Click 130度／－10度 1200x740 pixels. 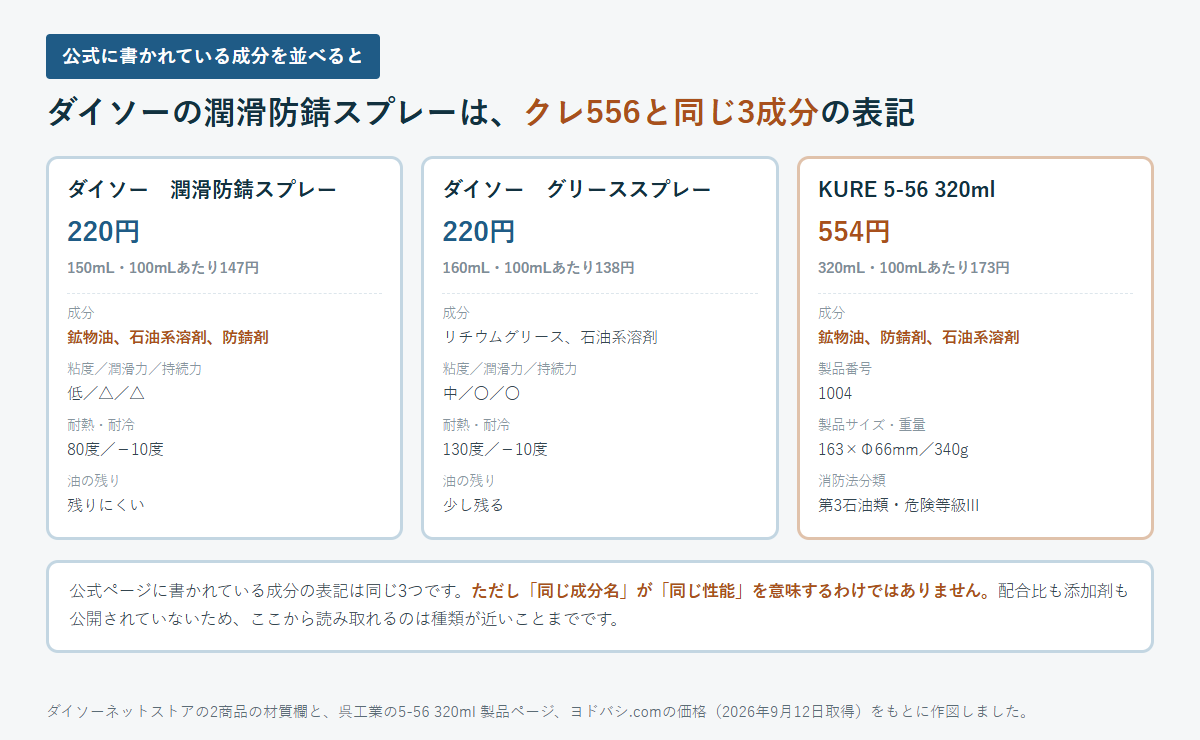495,449
